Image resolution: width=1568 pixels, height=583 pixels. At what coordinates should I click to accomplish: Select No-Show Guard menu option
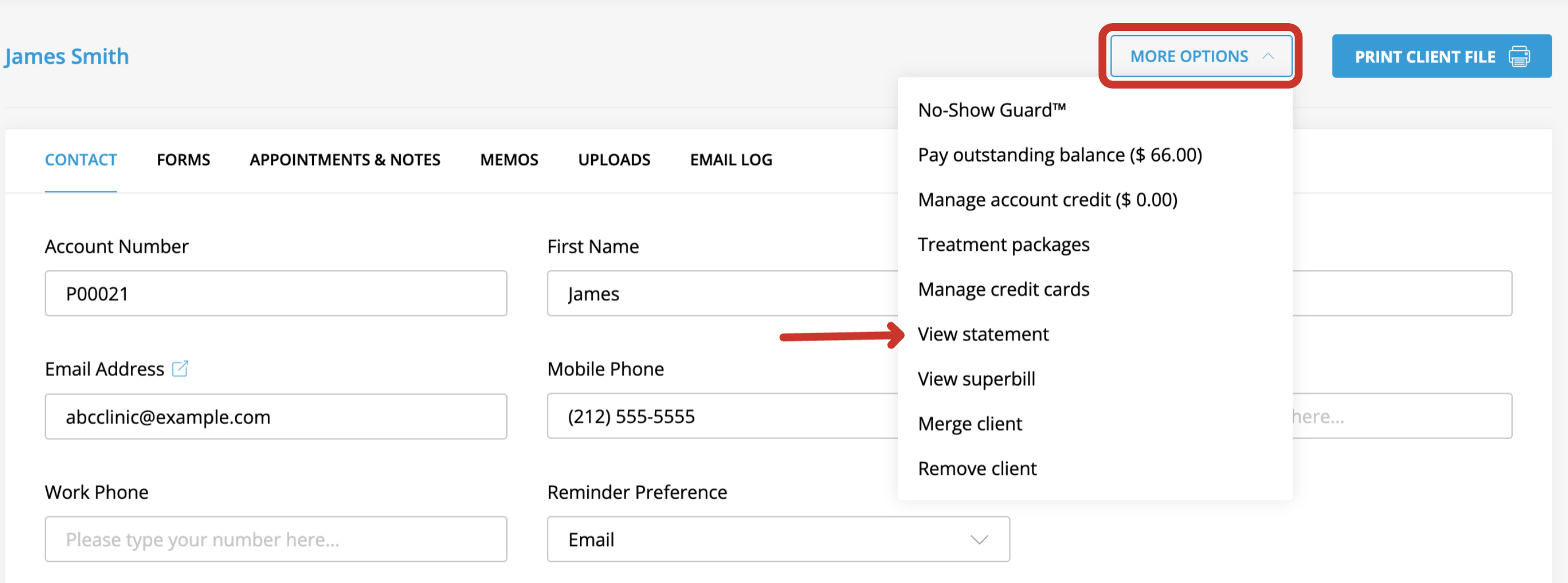click(992, 109)
